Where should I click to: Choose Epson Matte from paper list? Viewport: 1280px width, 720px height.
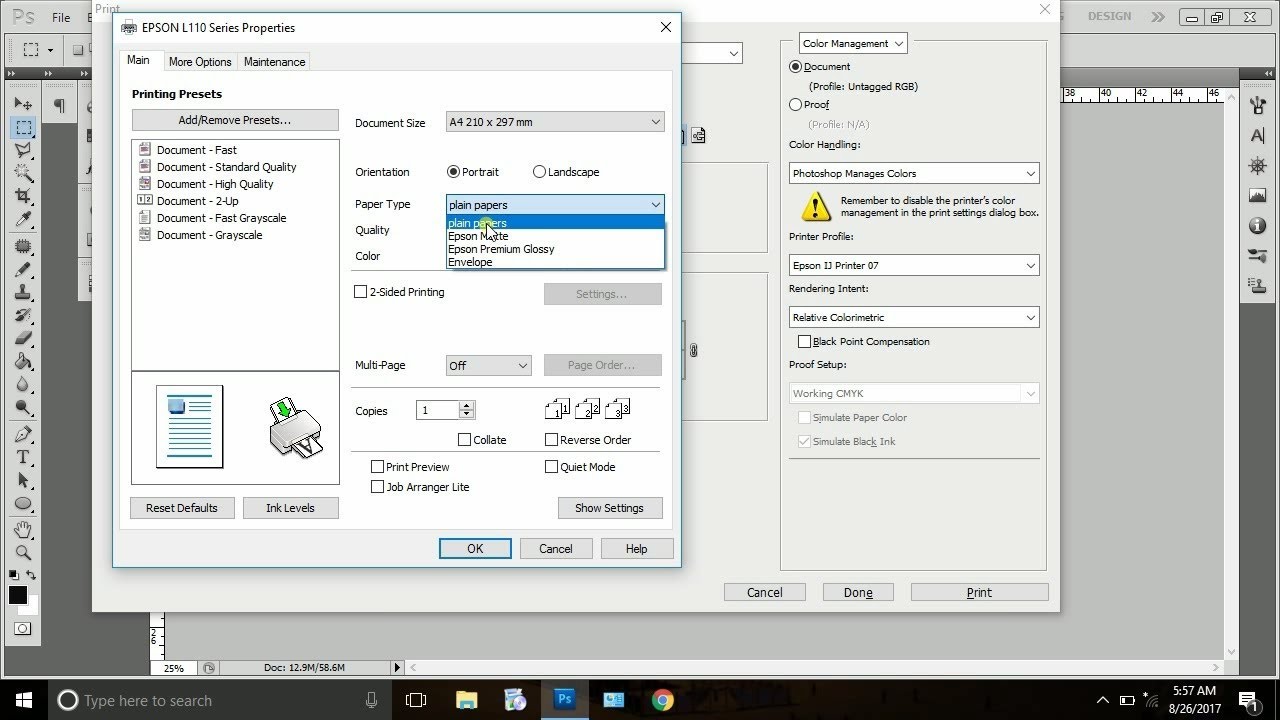click(555, 236)
